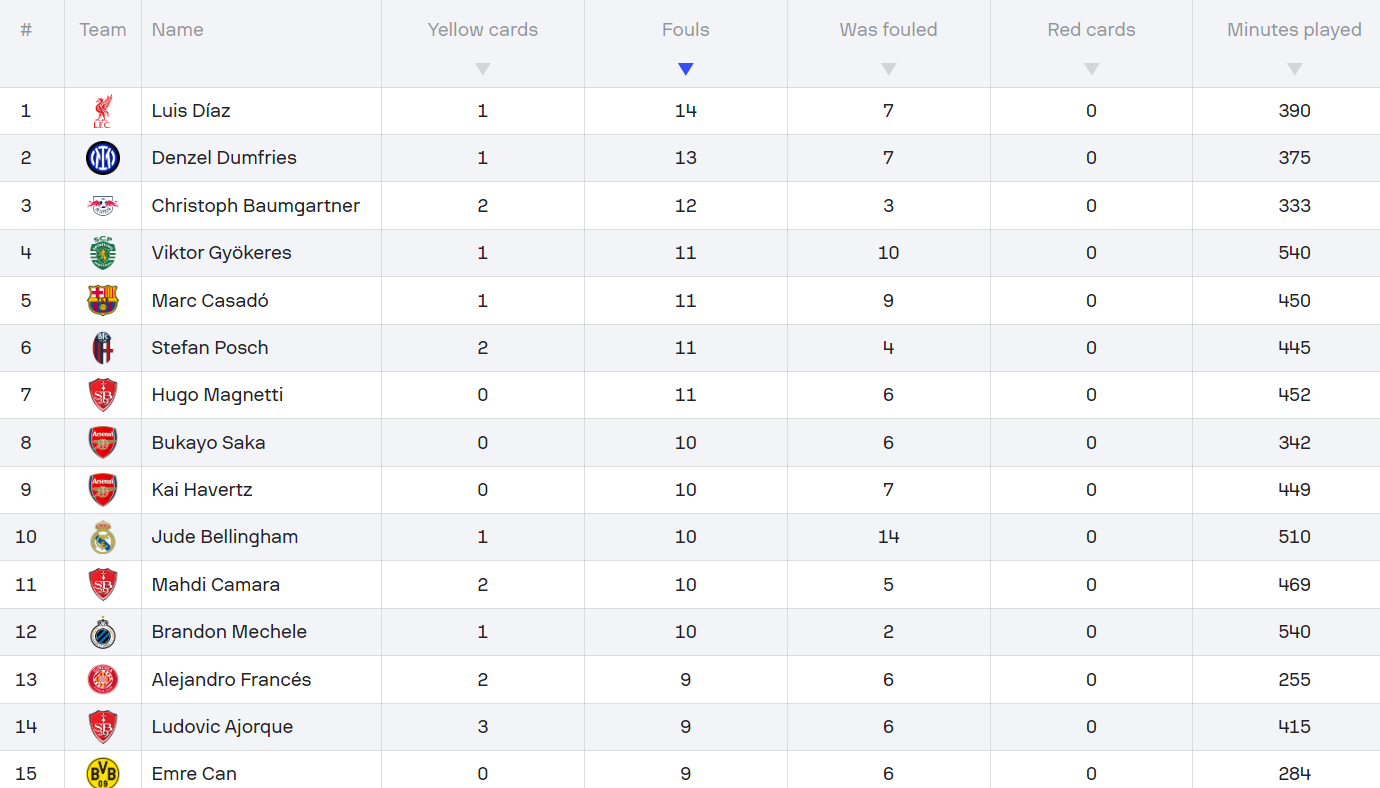1380x788 pixels.
Task: Click the Borussia Dortmund logo beside Emre Can
Action: (x=102, y=773)
